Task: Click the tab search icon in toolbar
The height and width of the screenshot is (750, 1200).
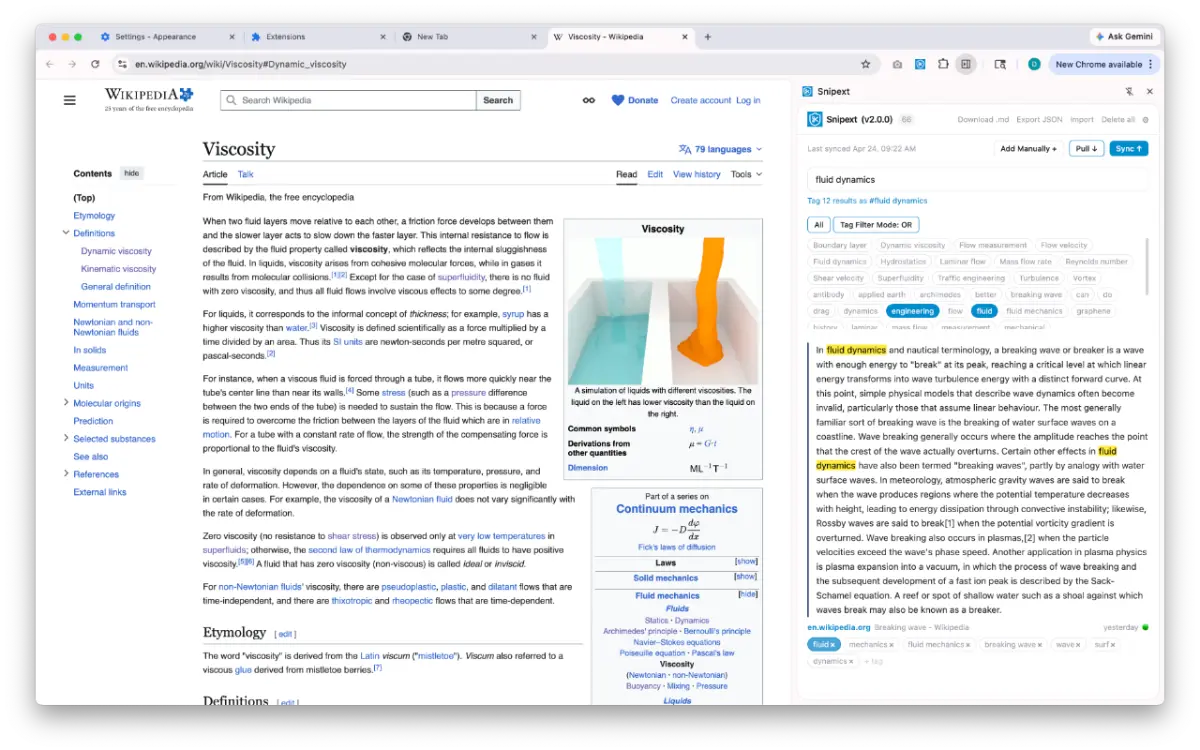Action: (1000, 64)
